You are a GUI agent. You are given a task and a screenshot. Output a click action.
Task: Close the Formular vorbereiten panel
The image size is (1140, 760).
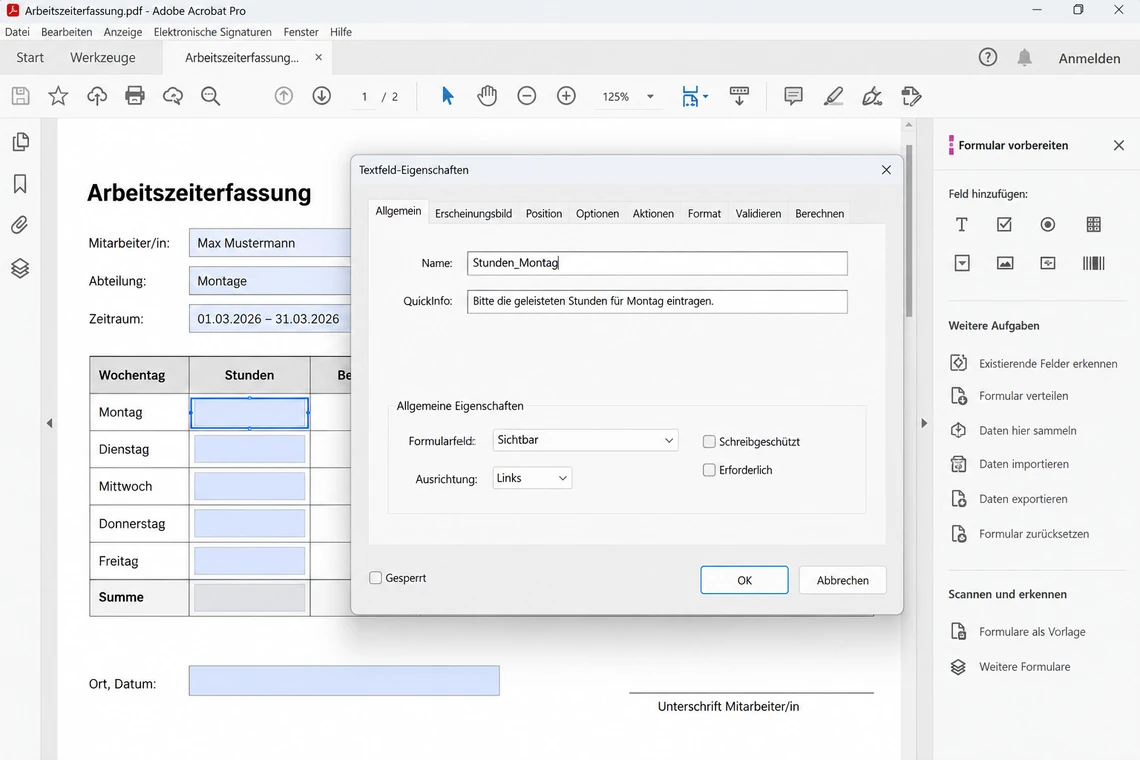1119,145
